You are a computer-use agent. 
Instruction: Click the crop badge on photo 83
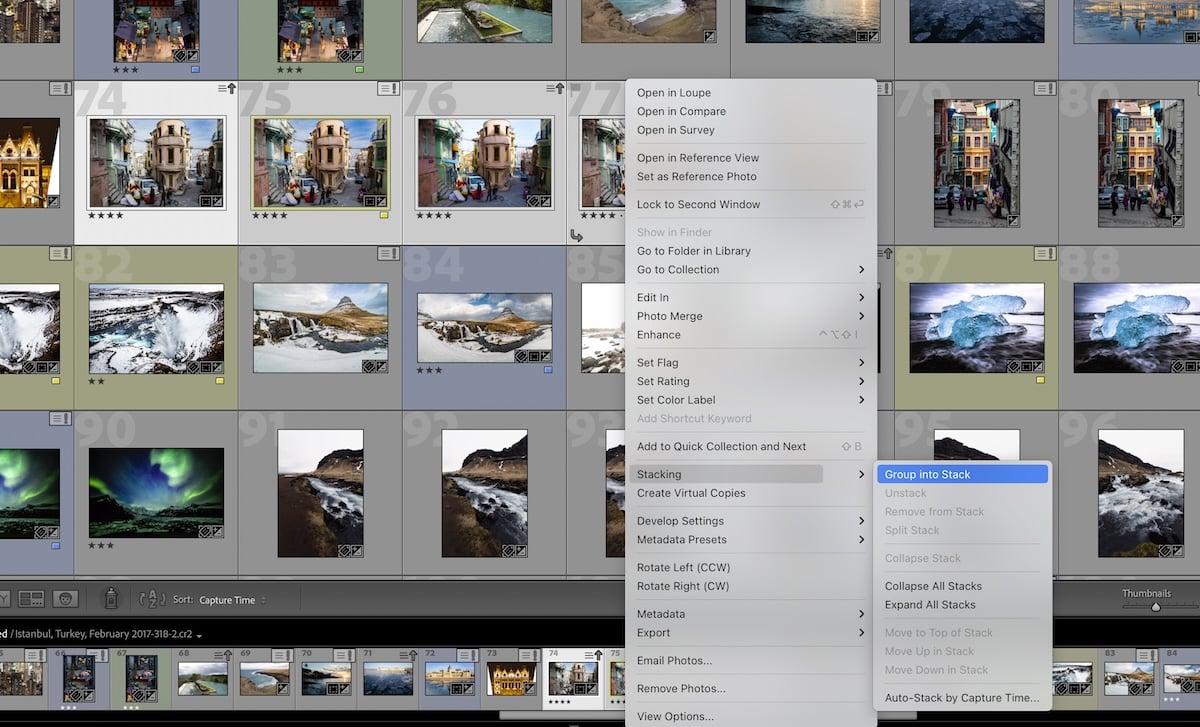pos(368,367)
